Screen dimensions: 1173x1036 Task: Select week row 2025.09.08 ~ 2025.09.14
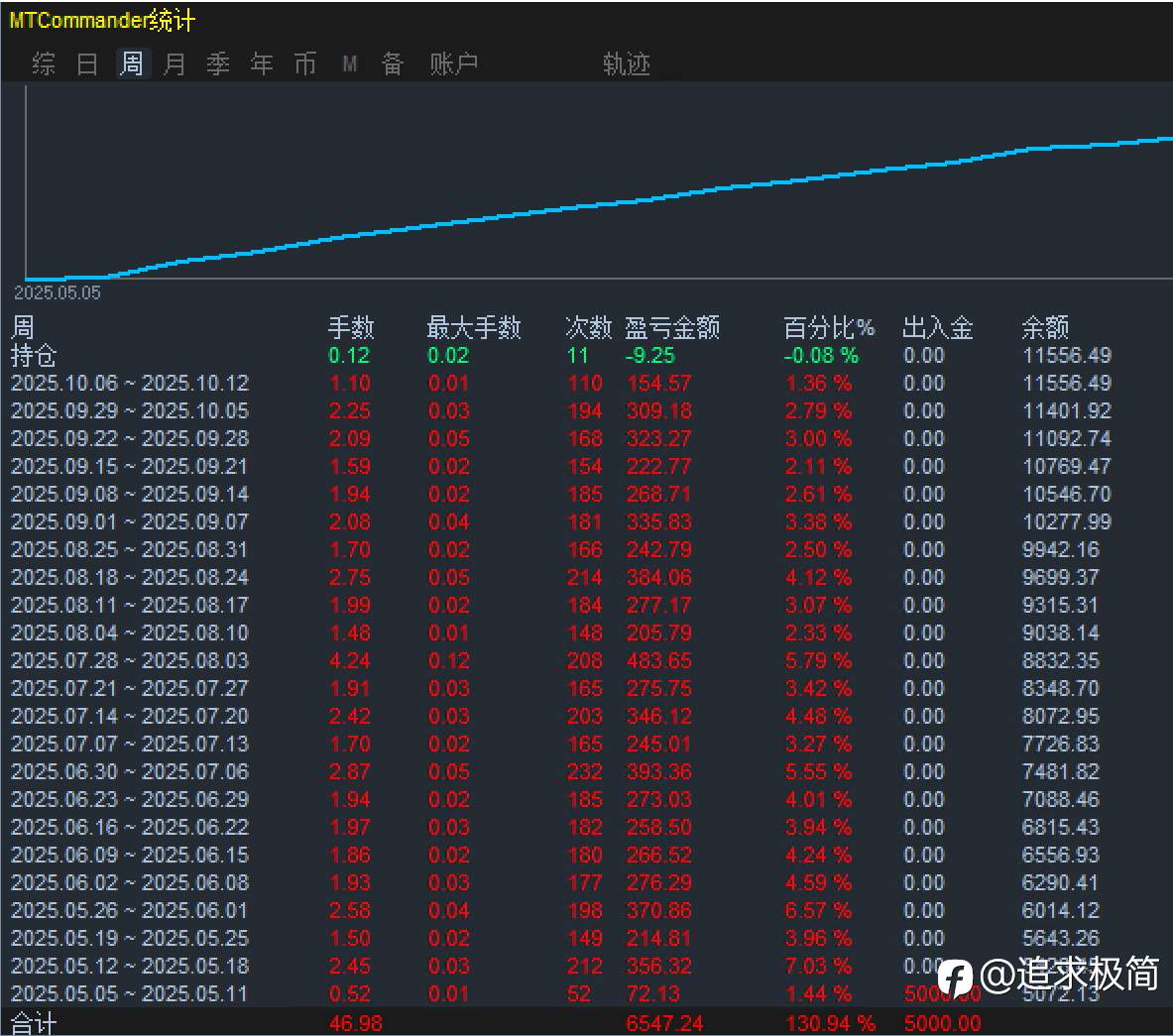pyautogui.click(x=561, y=494)
